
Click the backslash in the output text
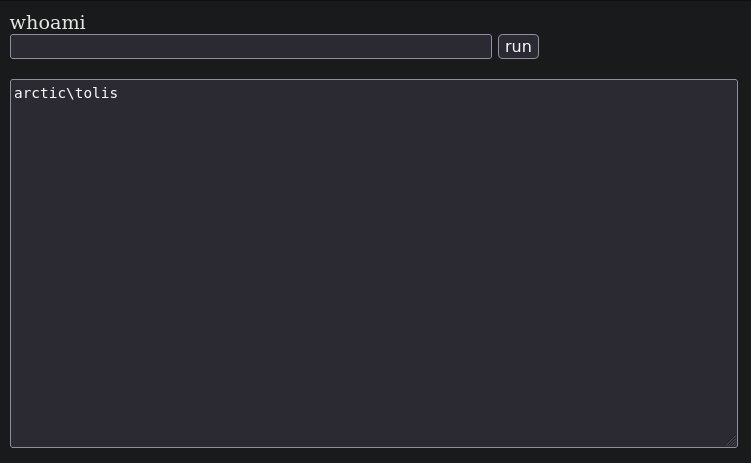tap(70, 93)
